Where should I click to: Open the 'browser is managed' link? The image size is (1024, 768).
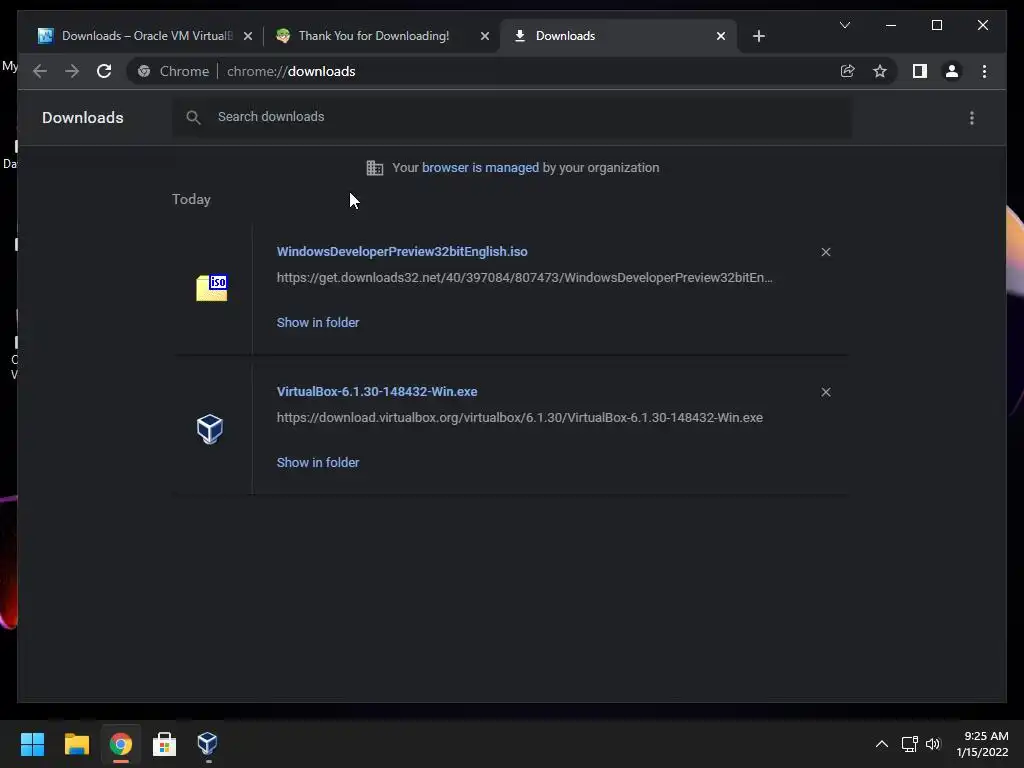480,167
